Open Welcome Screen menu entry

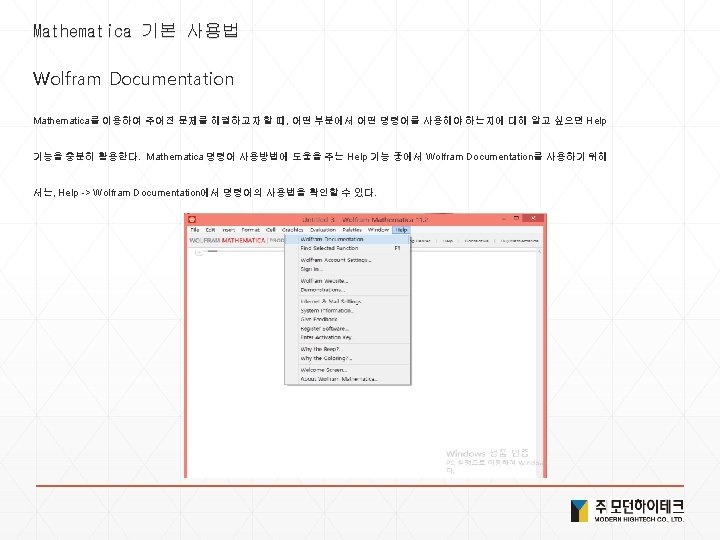(348, 370)
